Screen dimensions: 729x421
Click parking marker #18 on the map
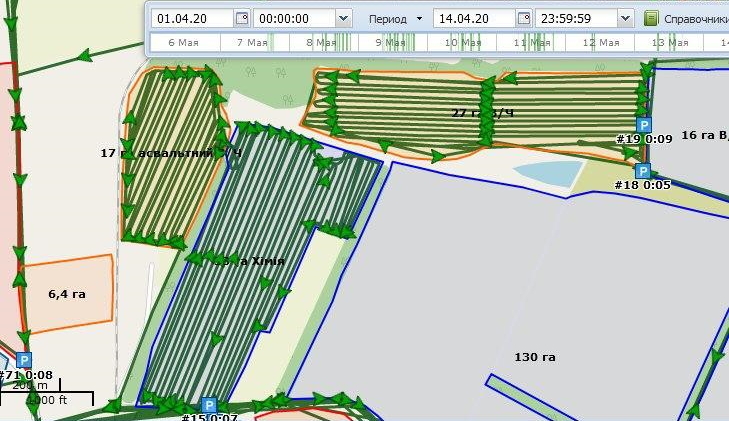click(644, 171)
